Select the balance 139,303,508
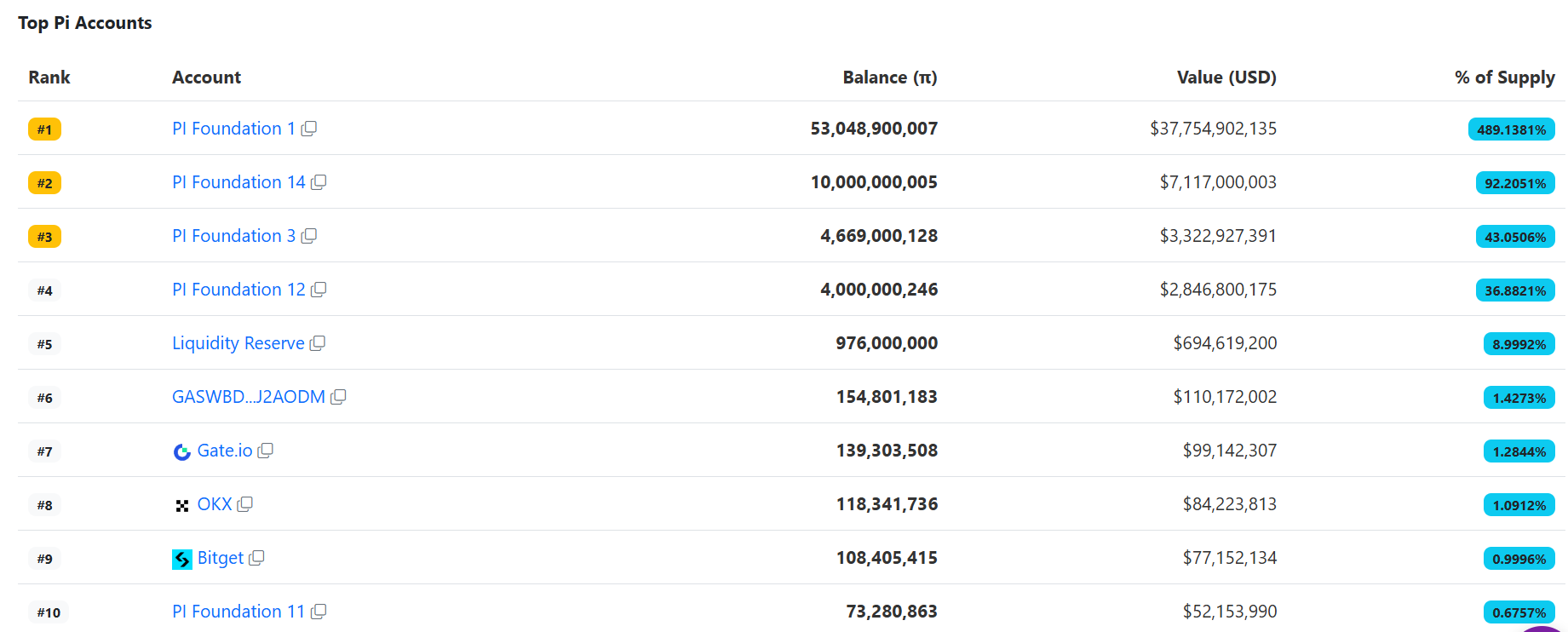The image size is (1568, 632). coord(887,451)
